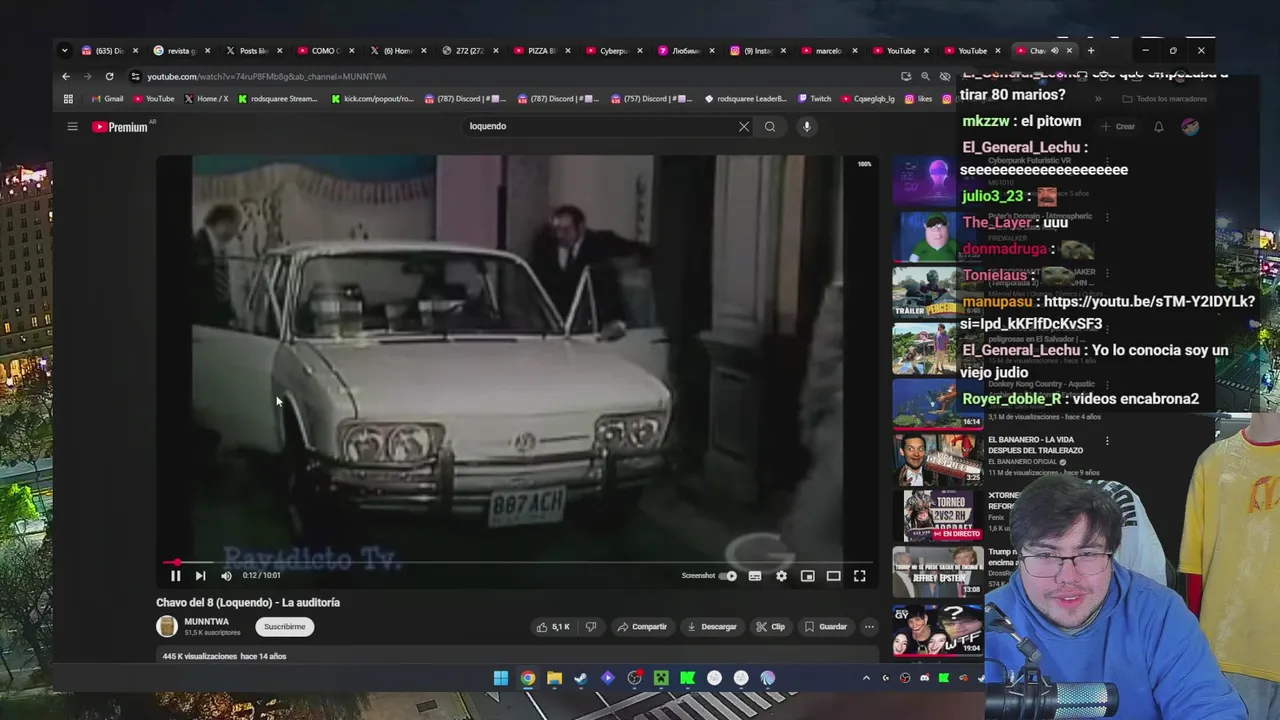Create a Clip of the video

point(771,627)
